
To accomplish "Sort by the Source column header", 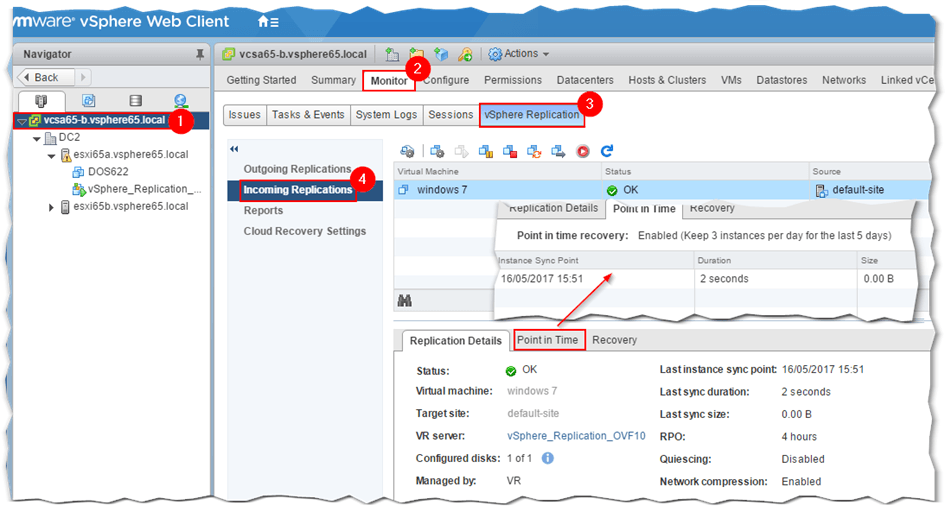I will pos(869,172).
